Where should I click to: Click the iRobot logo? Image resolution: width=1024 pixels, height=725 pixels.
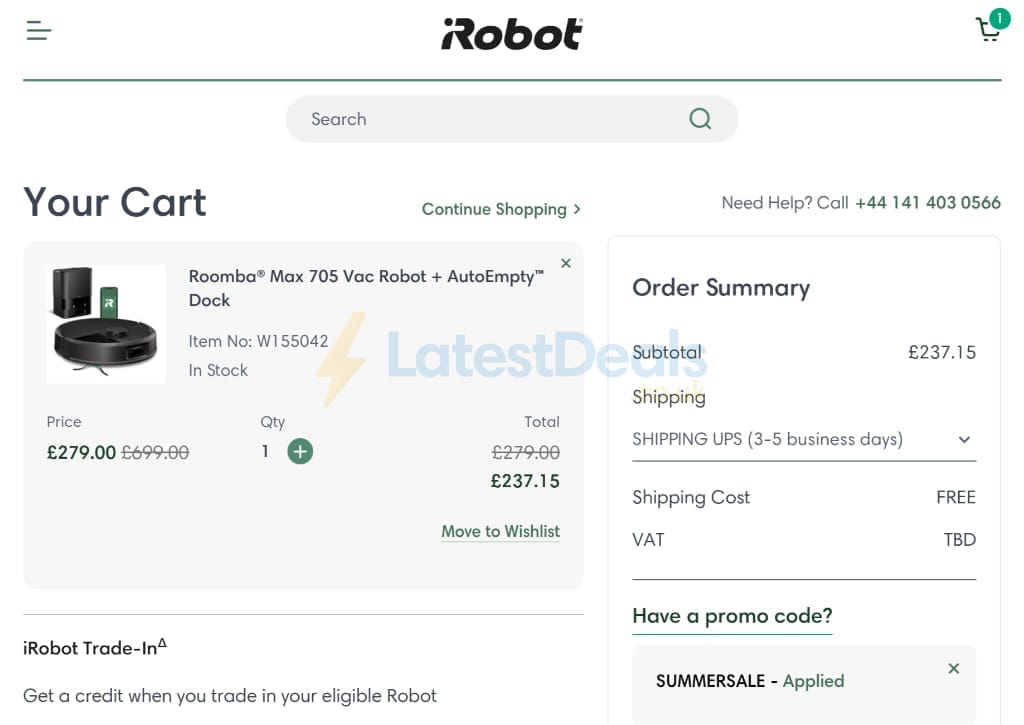click(512, 34)
